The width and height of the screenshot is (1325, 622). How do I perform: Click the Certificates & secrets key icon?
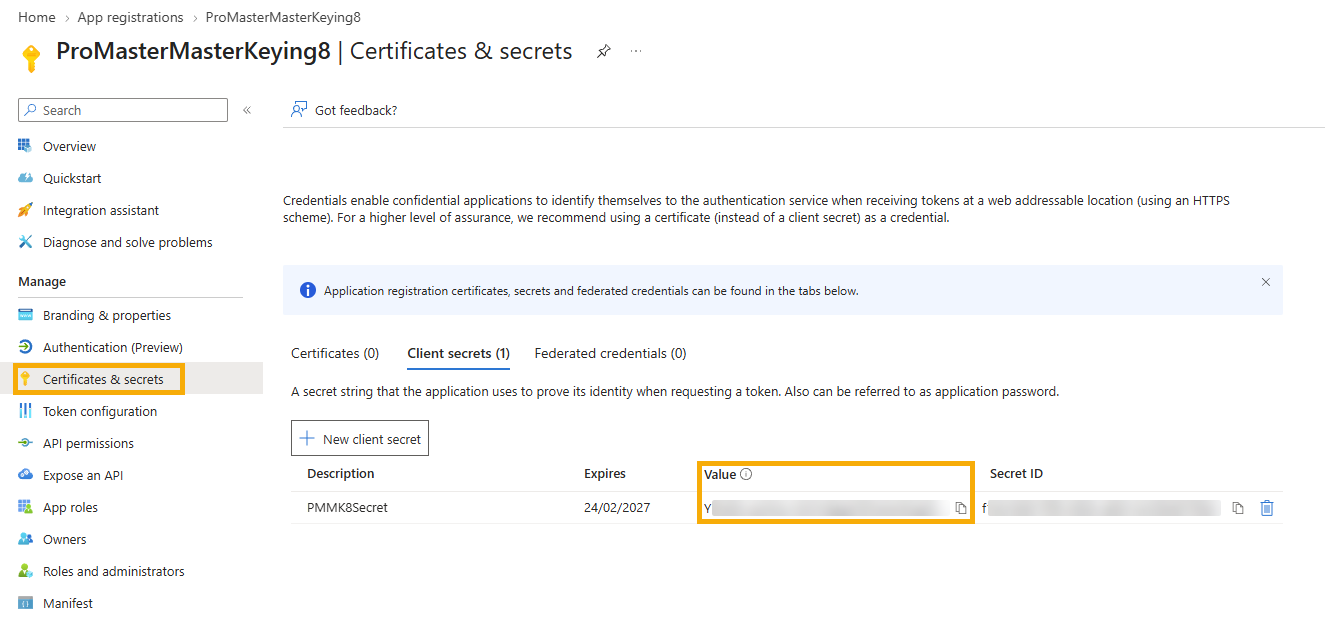[x=25, y=379]
